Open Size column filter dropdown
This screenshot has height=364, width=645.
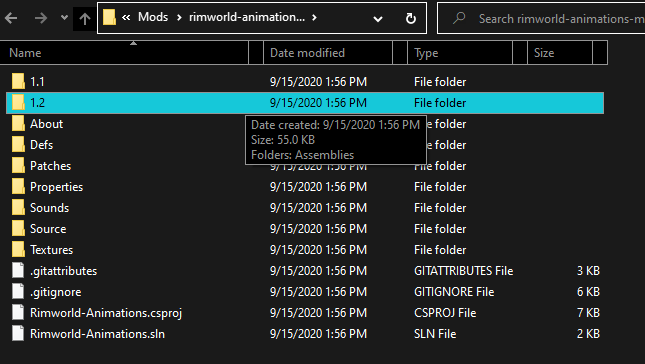pyautogui.click(x=600, y=53)
